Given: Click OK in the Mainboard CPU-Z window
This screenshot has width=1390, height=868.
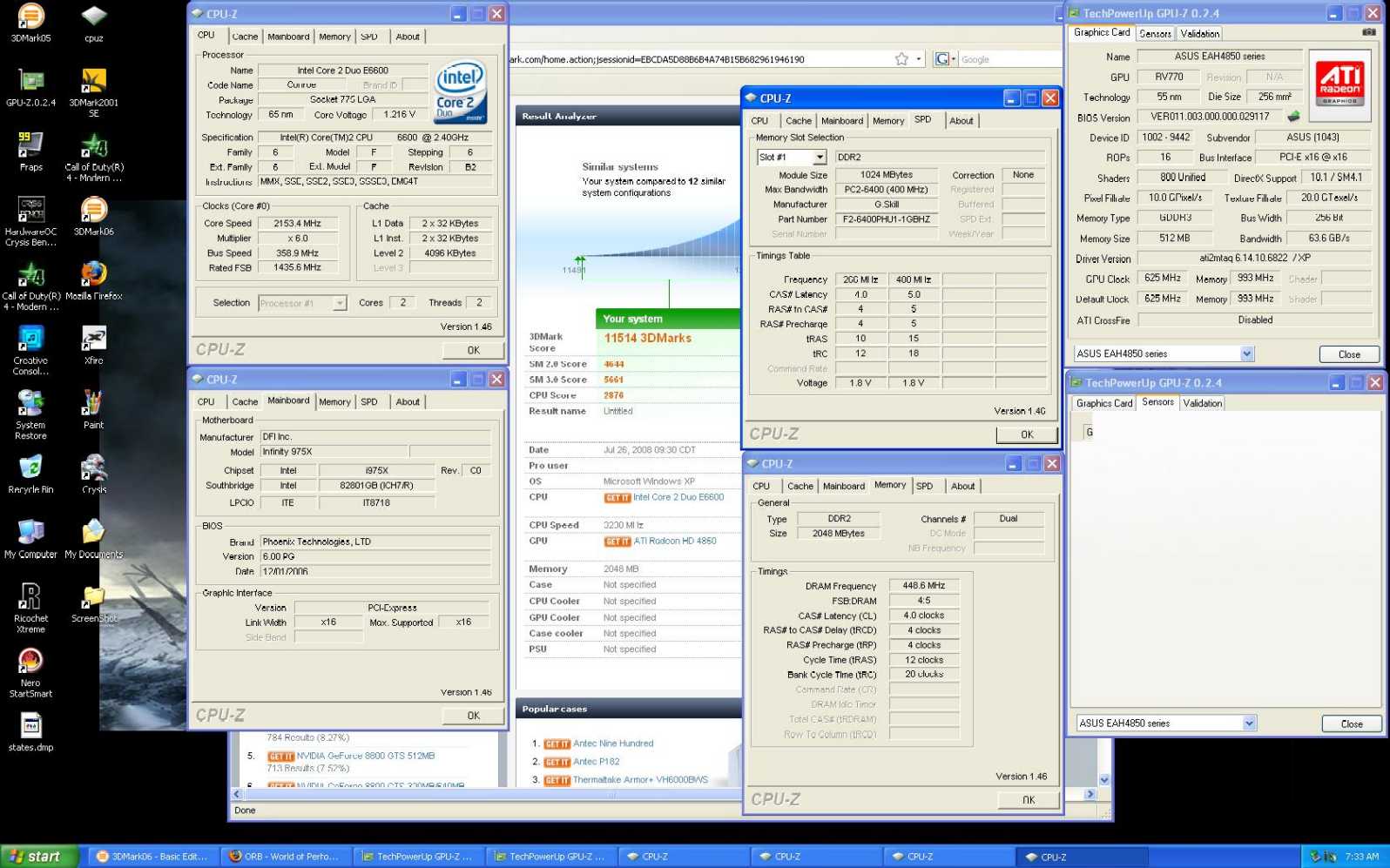Looking at the screenshot, I should [473, 716].
